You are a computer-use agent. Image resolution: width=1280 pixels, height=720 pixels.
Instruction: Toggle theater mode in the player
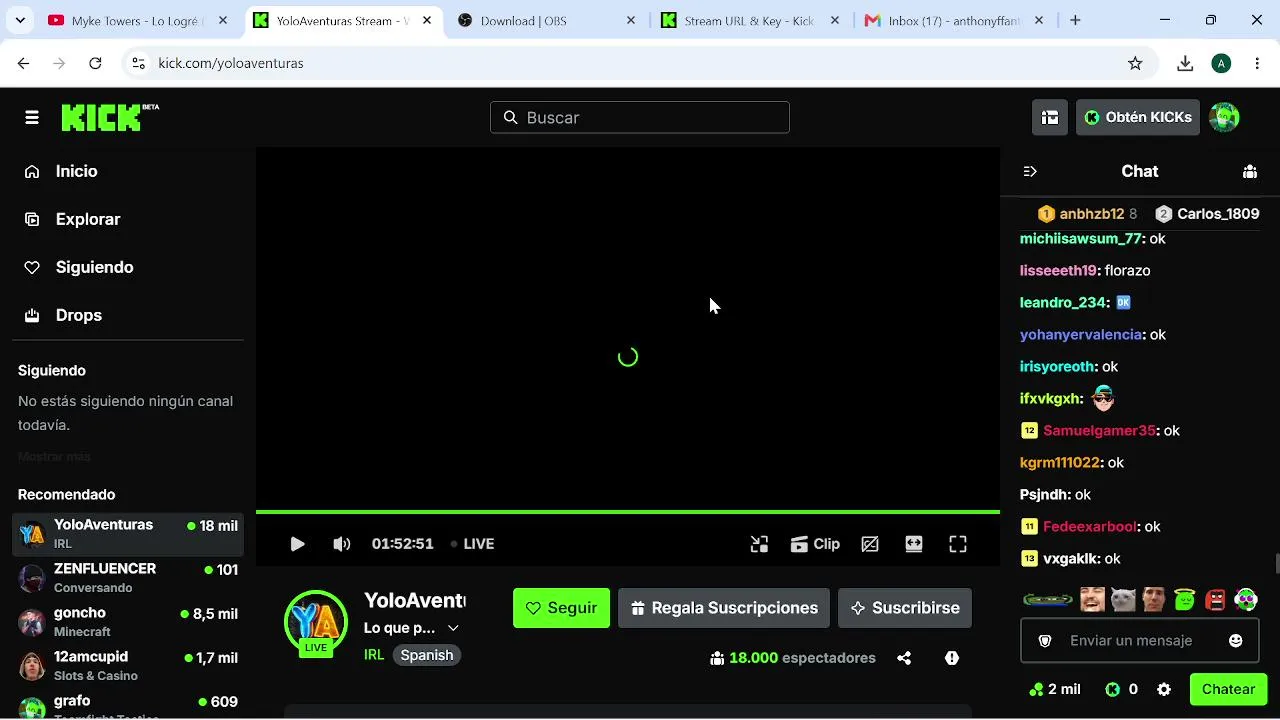coord(914,544)
